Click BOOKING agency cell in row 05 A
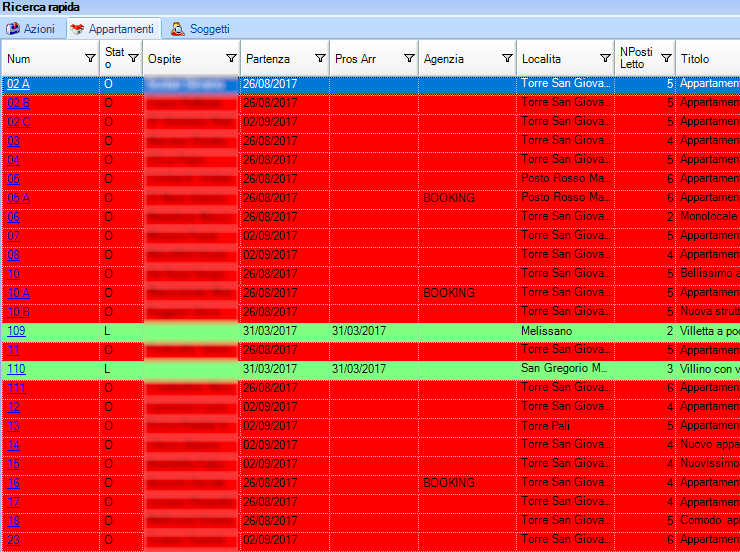The image size is (740, 552). (448, 198)
